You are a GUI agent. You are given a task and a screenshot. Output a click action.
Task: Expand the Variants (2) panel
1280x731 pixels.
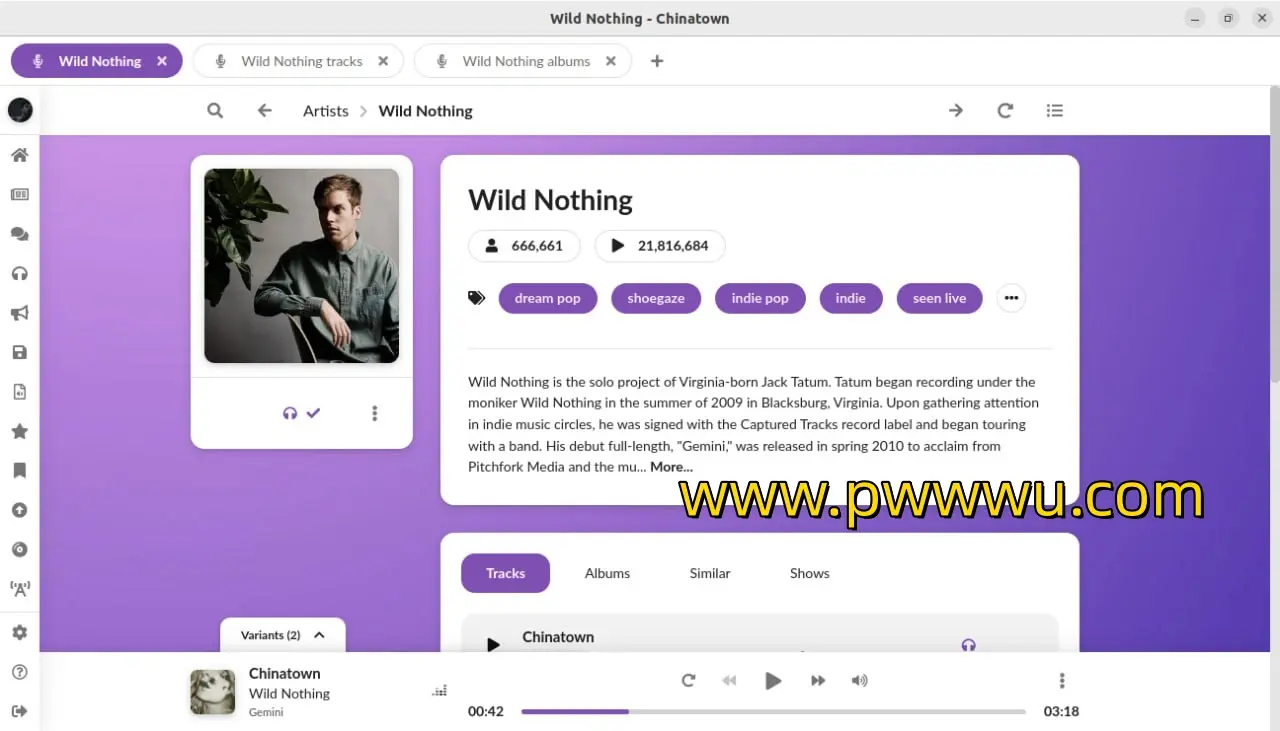point(283,635)
